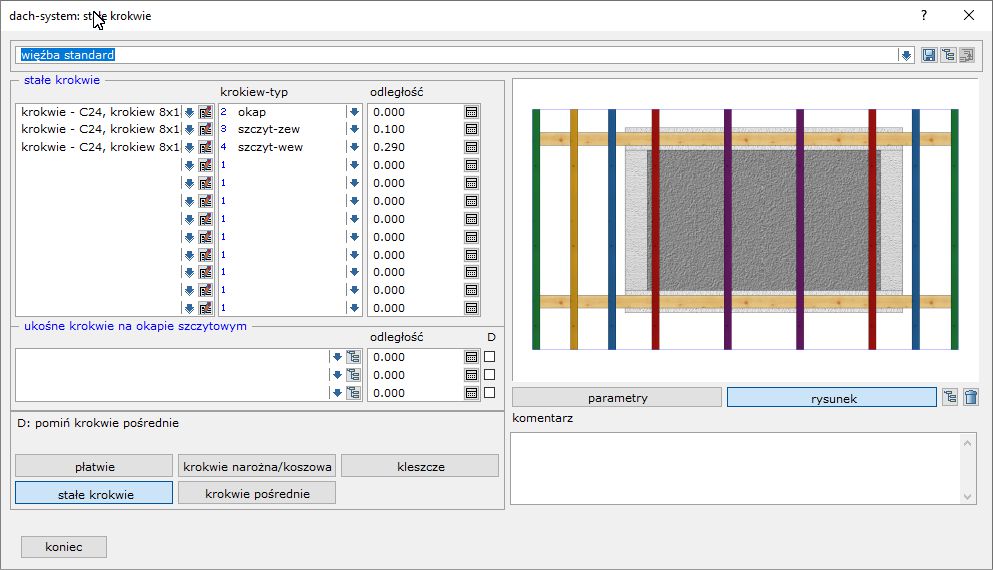Screen dimensions: 993x570
Task: Open calculator in the last stałe krokwie row
Action: [x=471, y=308]
